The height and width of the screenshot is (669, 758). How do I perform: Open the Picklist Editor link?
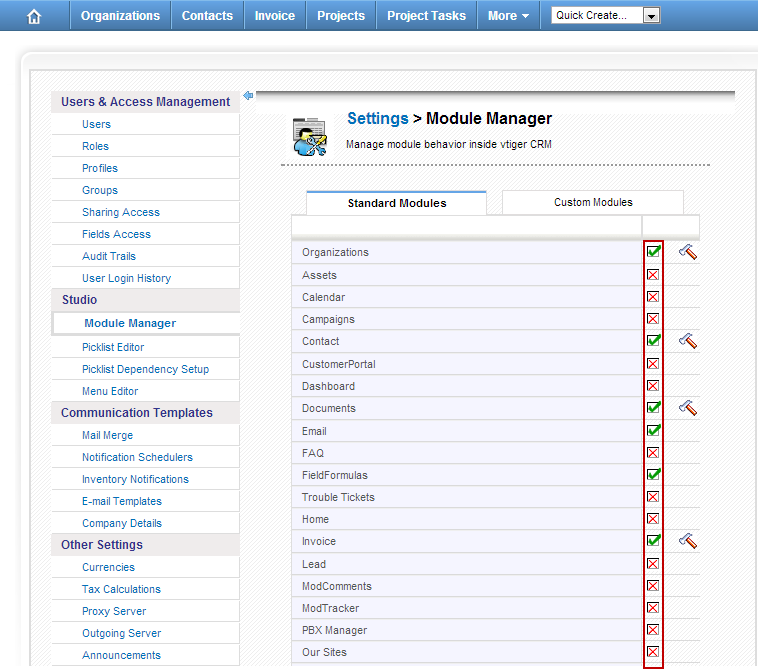pos(113,347)
